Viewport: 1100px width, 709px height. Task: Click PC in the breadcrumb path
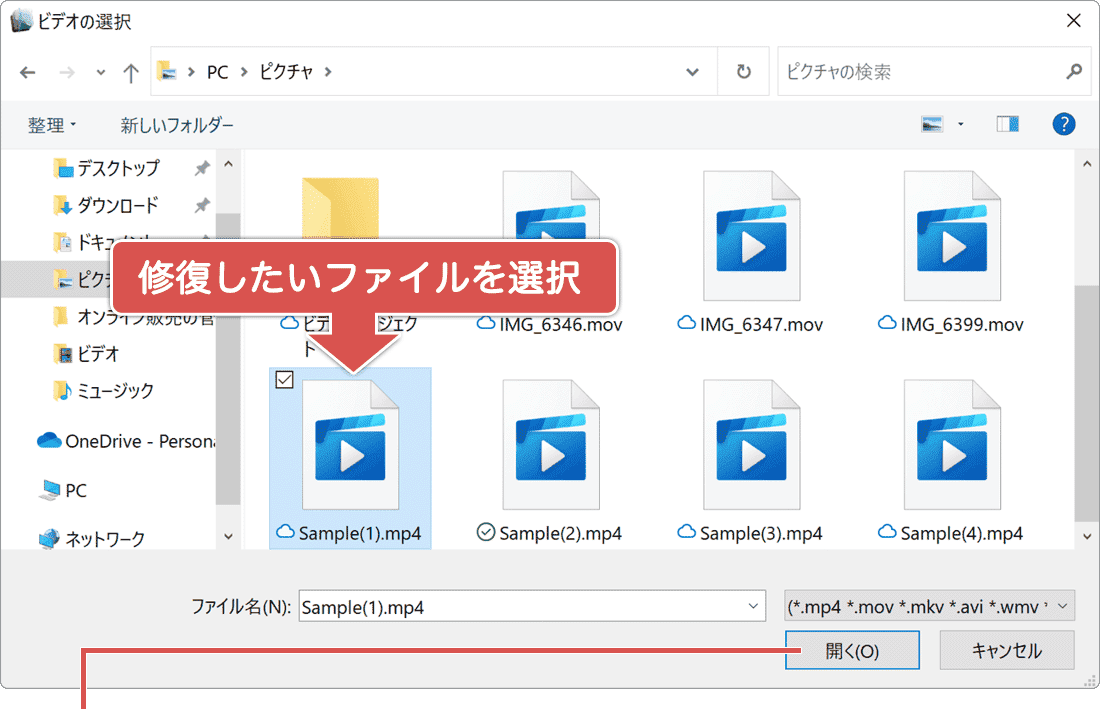pyautogui.click(x=216, y=71)
